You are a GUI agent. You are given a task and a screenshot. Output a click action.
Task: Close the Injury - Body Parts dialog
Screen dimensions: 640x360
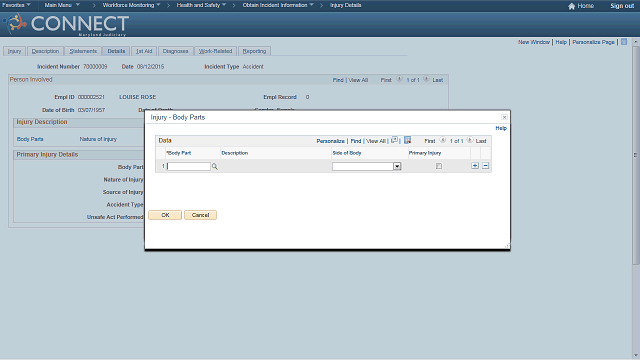[x=504, y=117]
